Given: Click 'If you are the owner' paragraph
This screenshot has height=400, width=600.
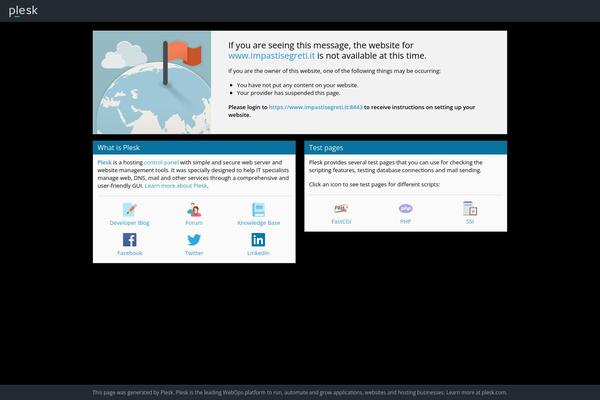Looking at the screenshot, I should [334, 71].
